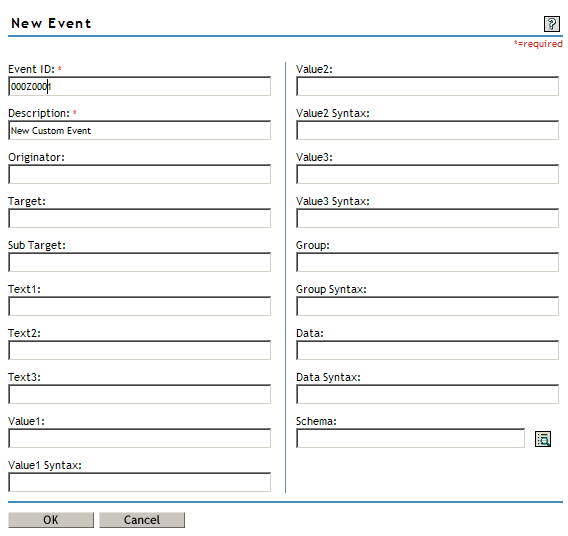Activate the Value2 Syntax input

coord(427,130)
